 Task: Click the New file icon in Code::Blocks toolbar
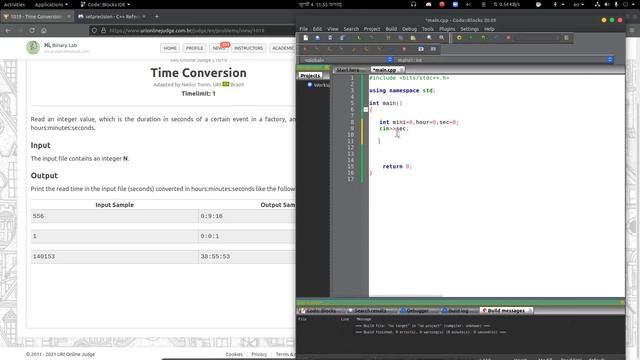pos(305,38)
